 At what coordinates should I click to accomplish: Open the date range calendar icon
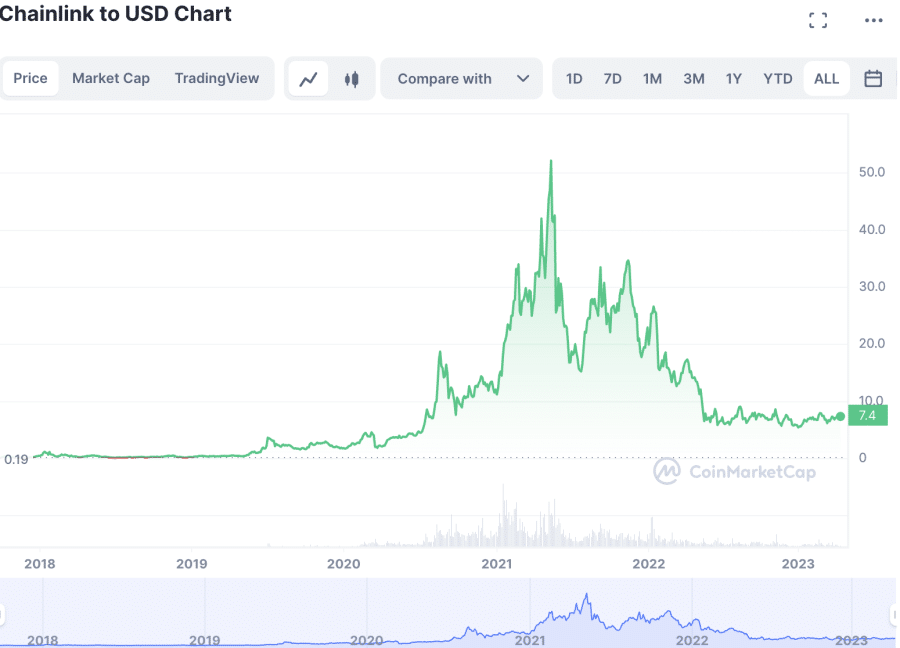click(x=873, y=78)
